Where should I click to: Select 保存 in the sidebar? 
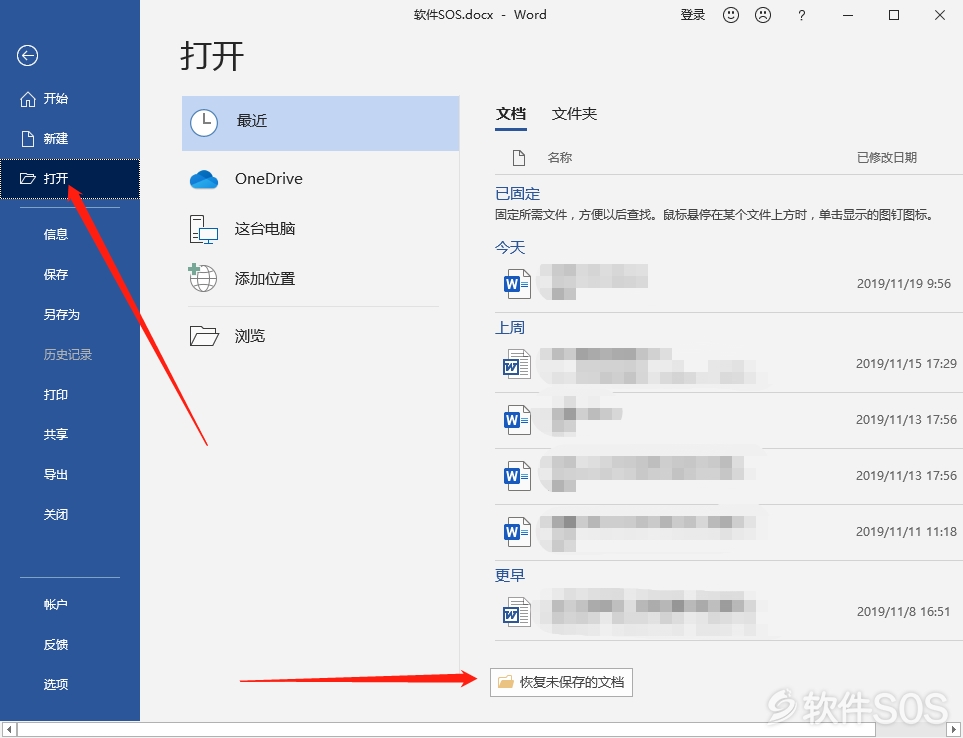pyautogui.click(x=56, y=274)
